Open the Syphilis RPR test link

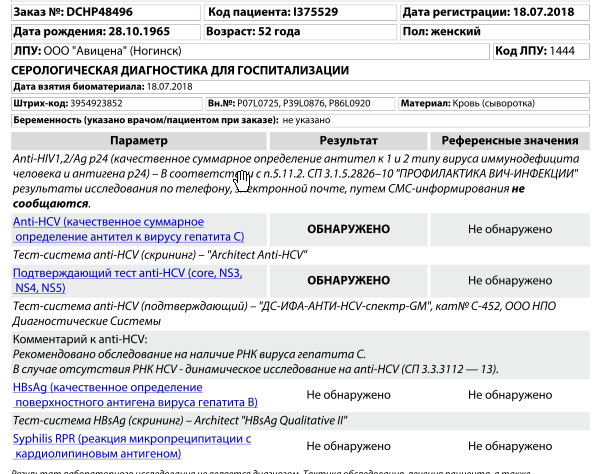tap(130, 446)
